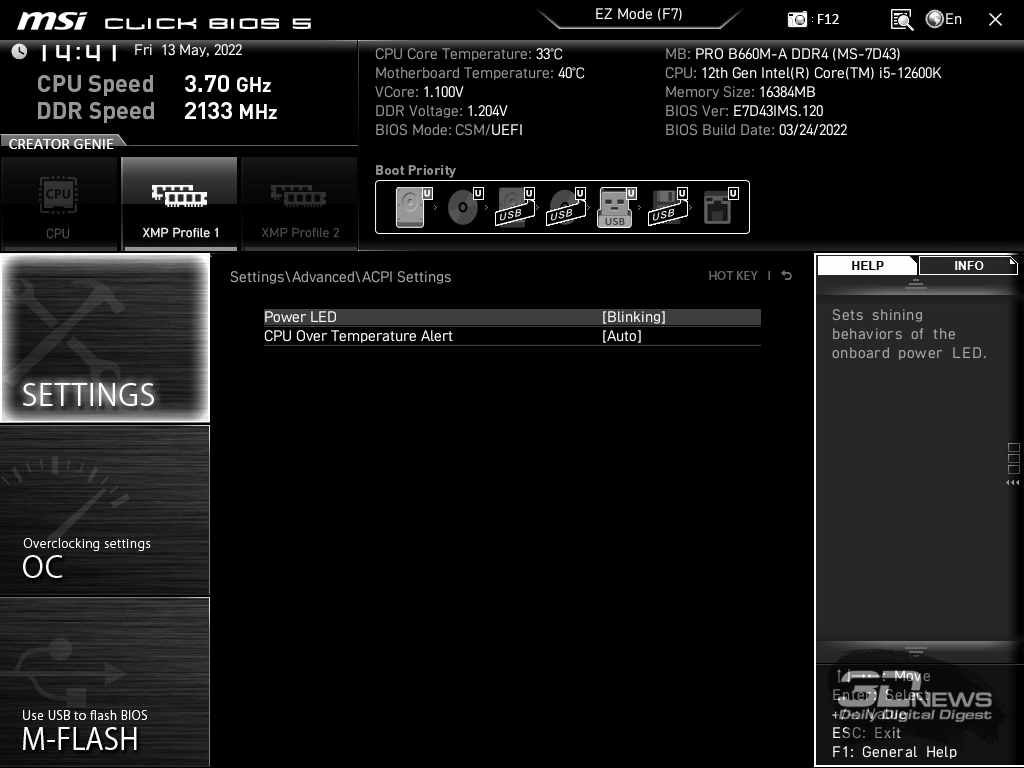Toggle XMP Profile 1

[x=180, y=204]
